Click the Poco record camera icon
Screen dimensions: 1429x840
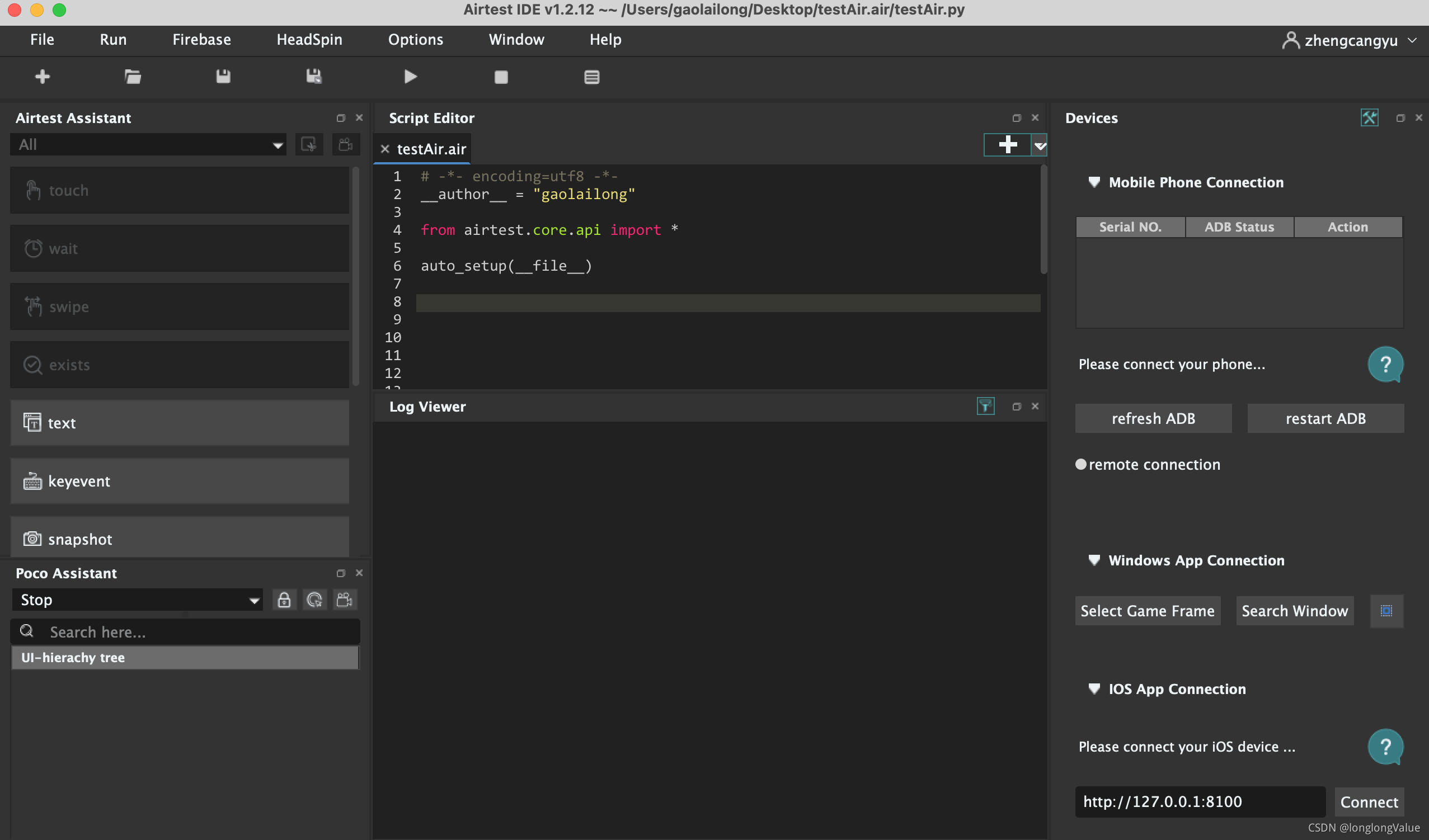point(344,600)
